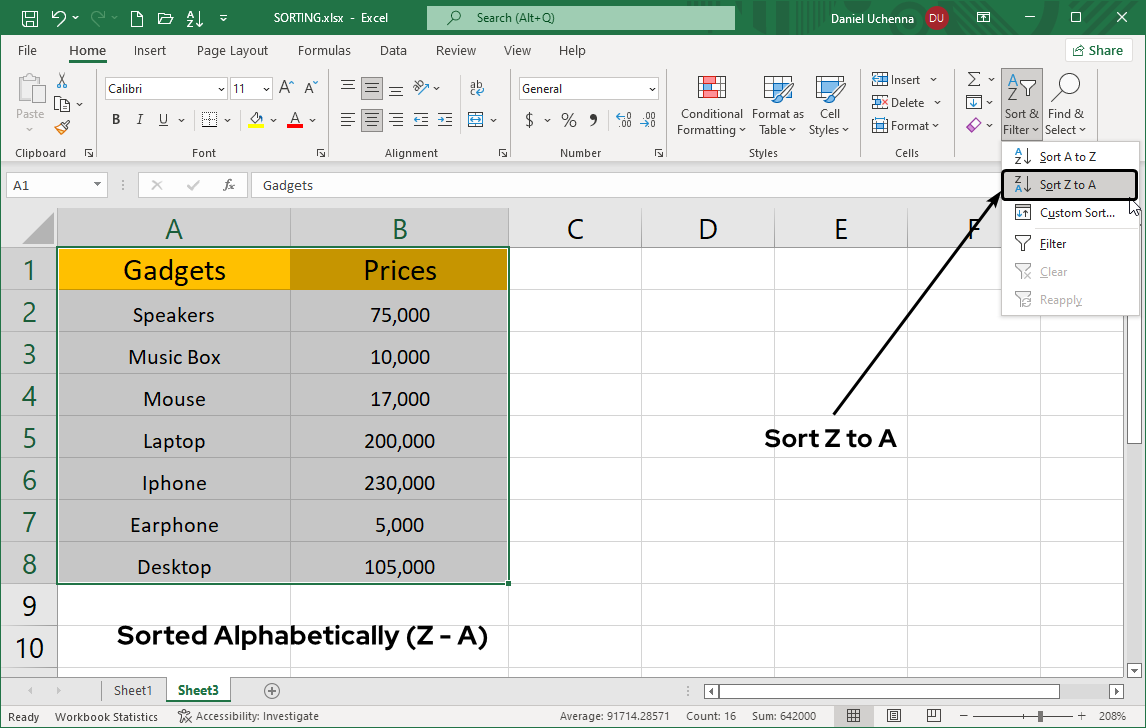1146x728 pixels.
Task: Switch to the Sheet1 tab
Action: [x=133, y=690]
